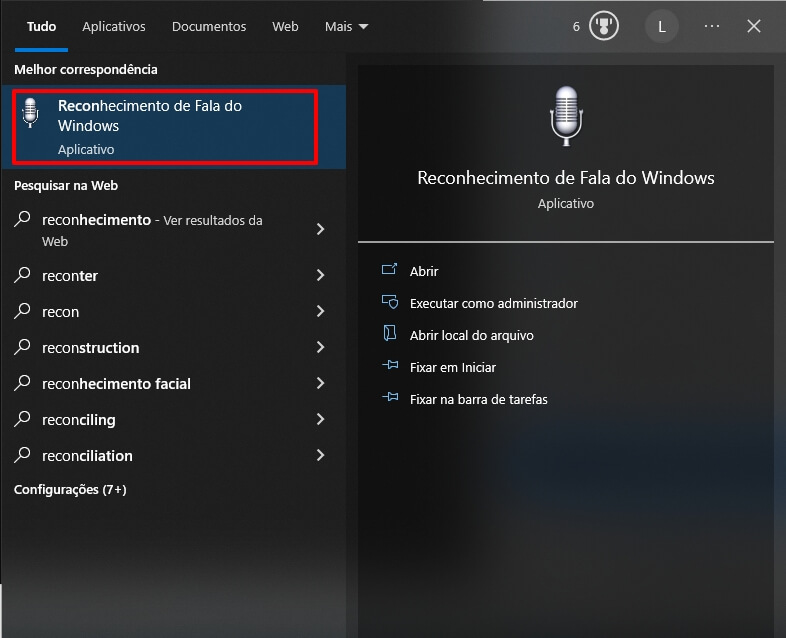
Task: Click Executar como administrador
Action: (494, 303)
